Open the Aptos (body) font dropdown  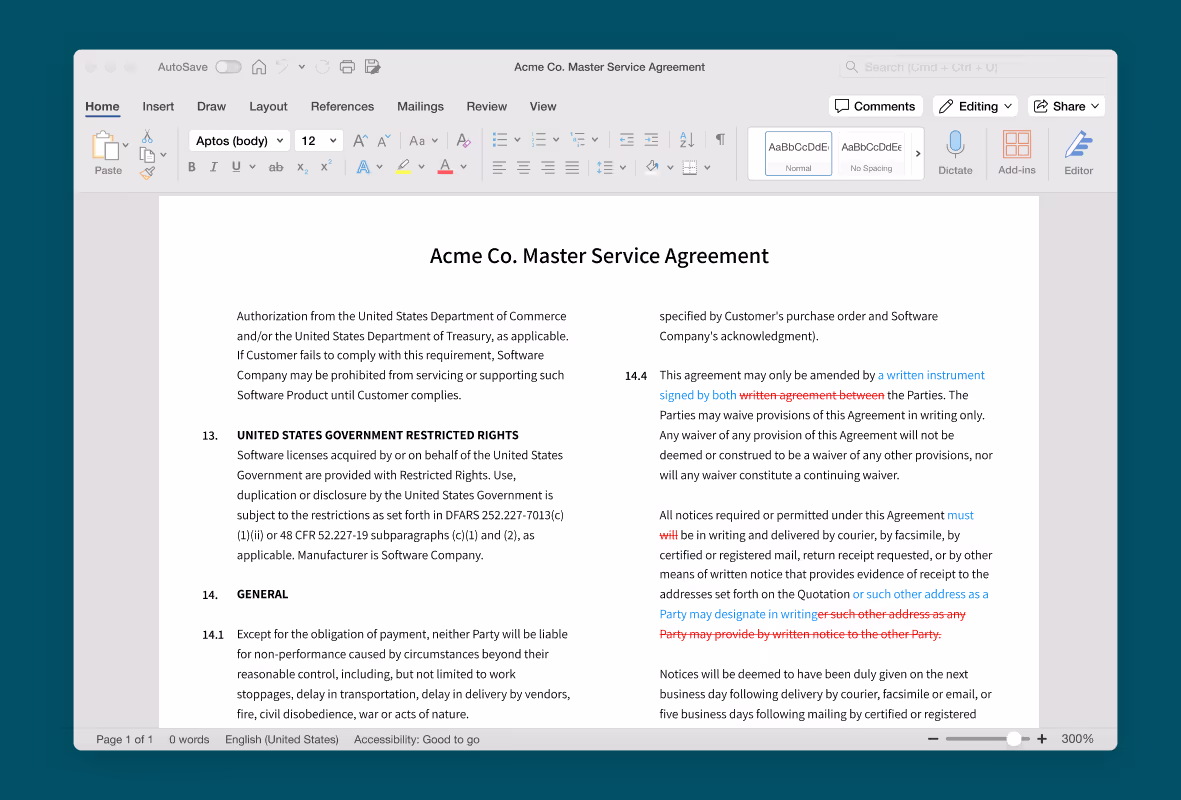239,141
